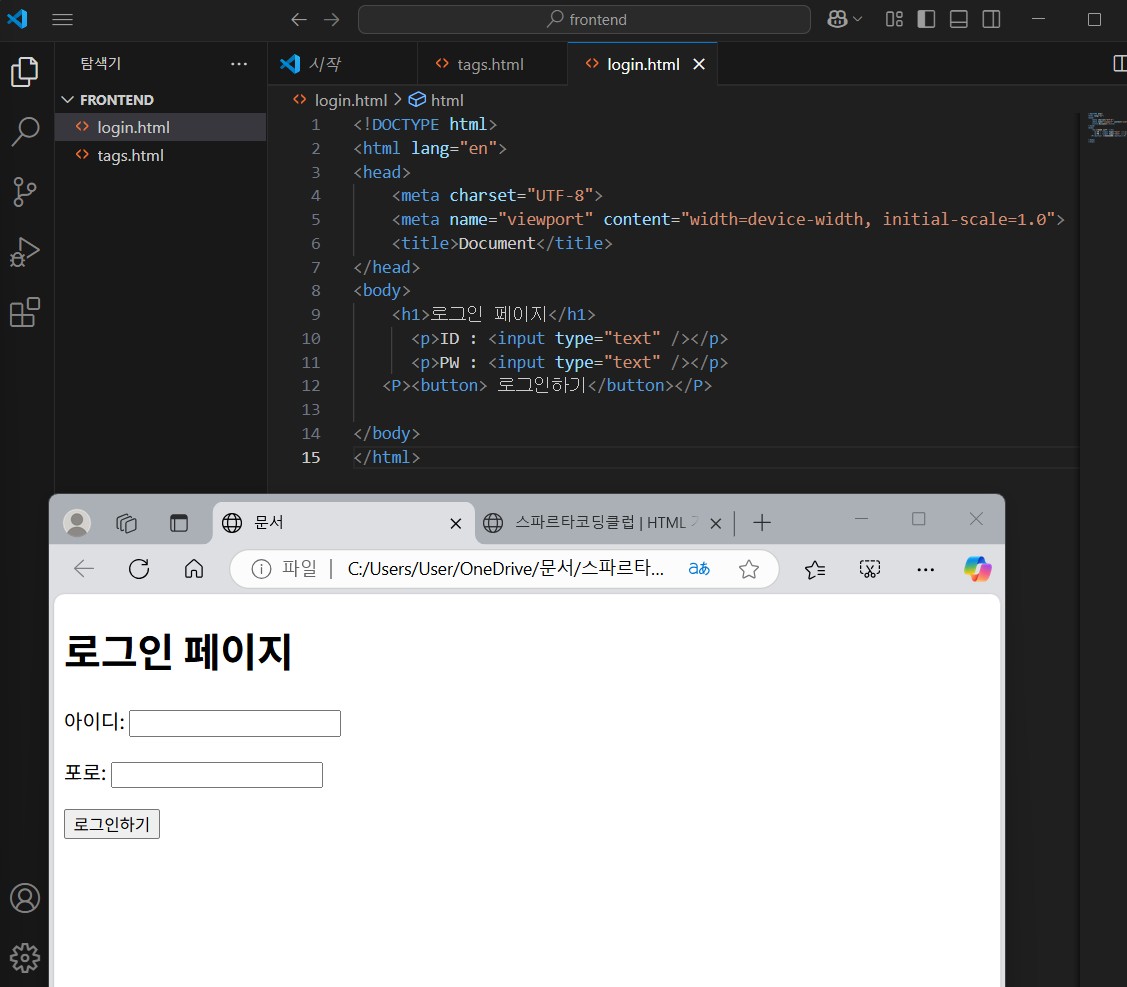
Task: Split the editor with the top-right icon
Action: pyautogui.click(x=1119, y=64)
